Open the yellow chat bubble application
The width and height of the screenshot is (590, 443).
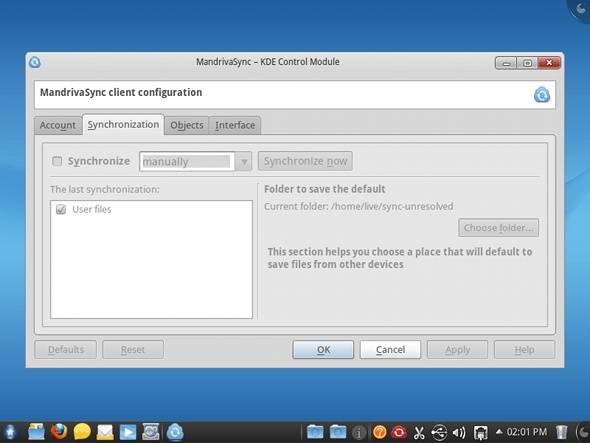pos(82,432)
